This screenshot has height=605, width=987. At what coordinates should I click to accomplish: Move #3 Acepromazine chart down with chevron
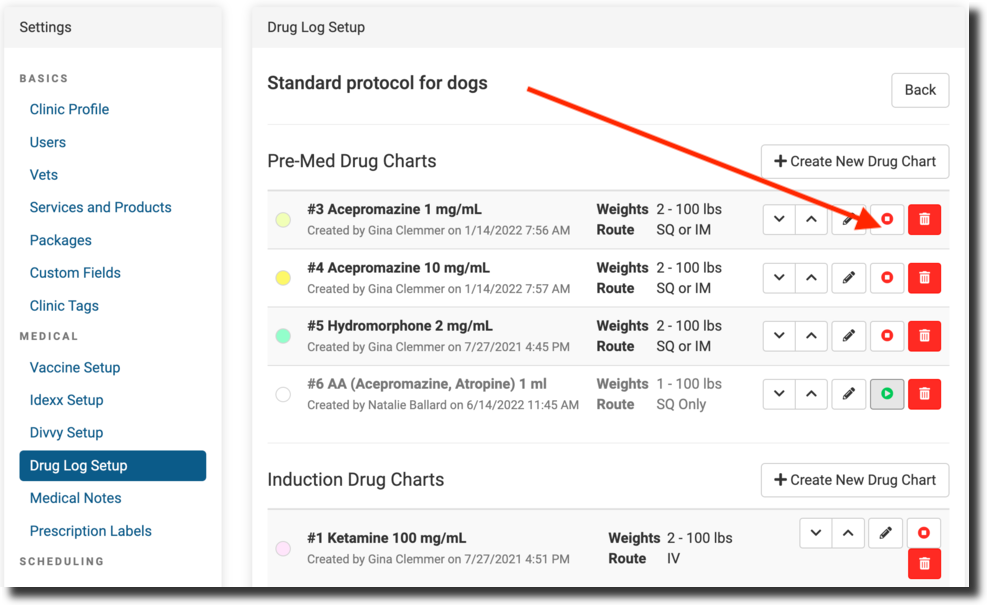coord(779,219)
